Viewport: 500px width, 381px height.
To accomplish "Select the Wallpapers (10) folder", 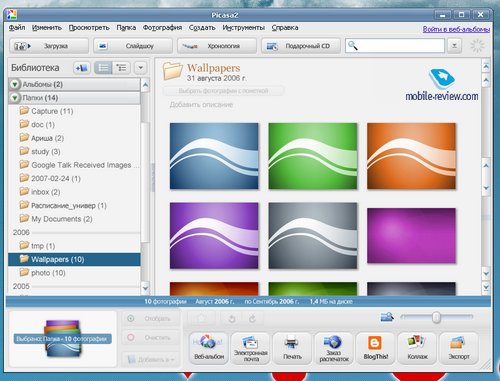I will pos(74,259).
